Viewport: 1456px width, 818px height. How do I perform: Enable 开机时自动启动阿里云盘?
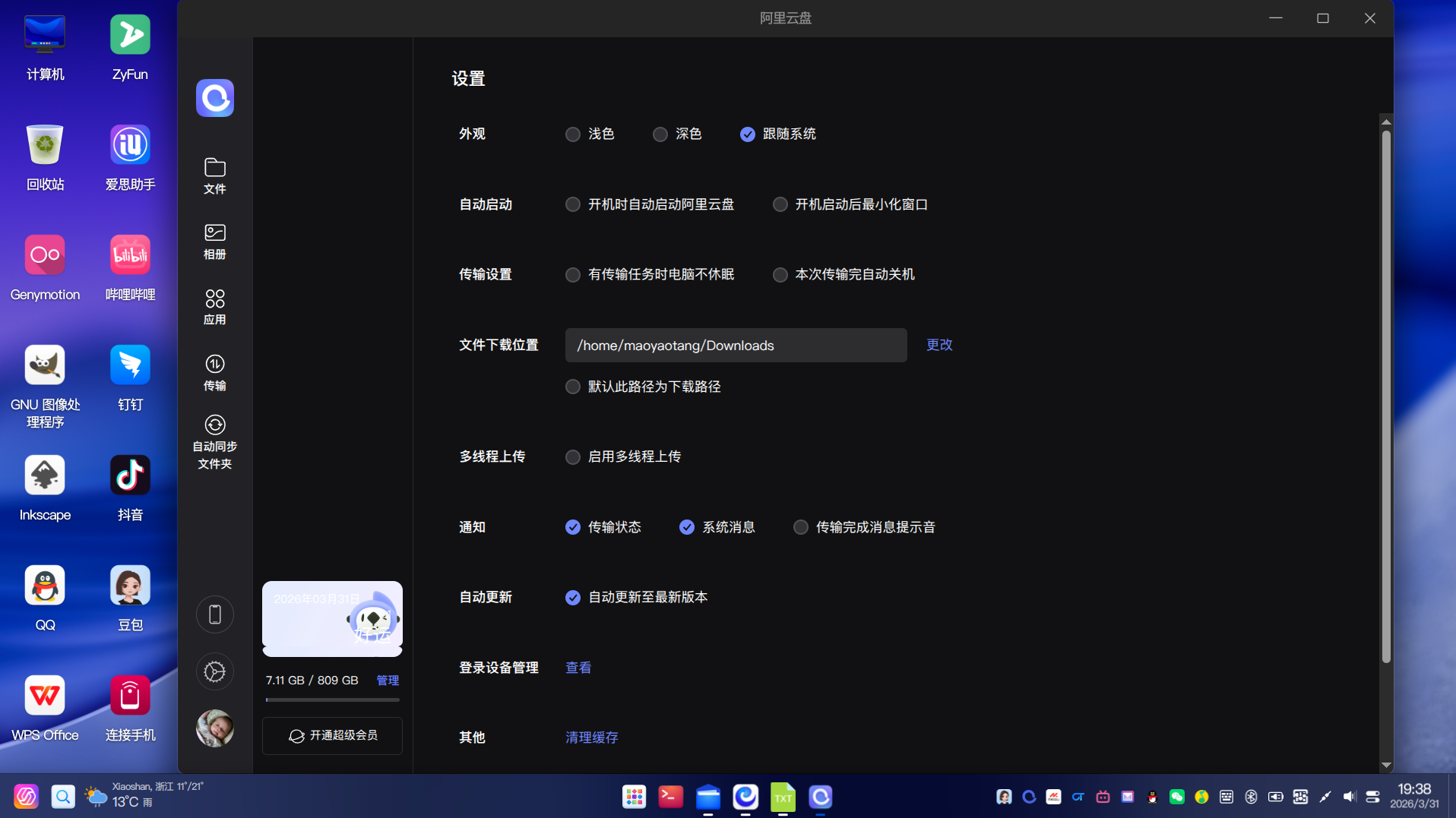point(650,204)
